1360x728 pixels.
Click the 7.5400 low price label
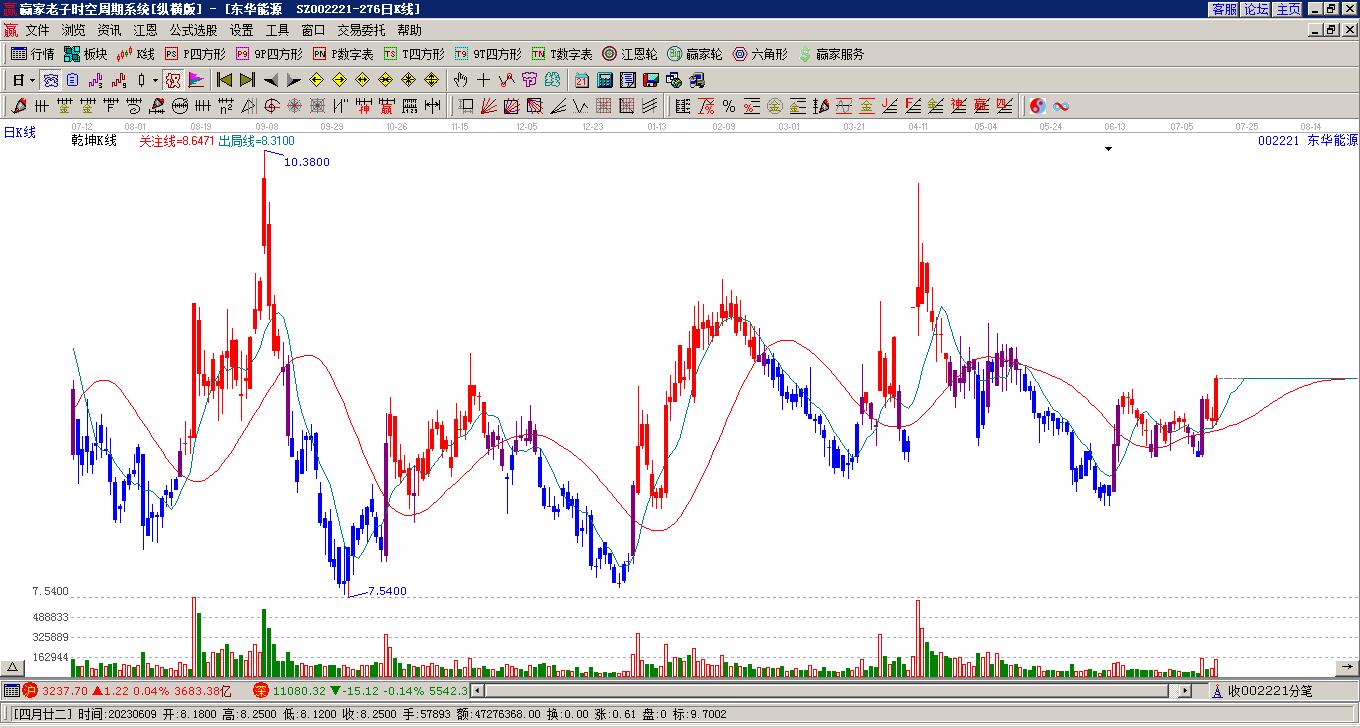click(x=388, y=591)
